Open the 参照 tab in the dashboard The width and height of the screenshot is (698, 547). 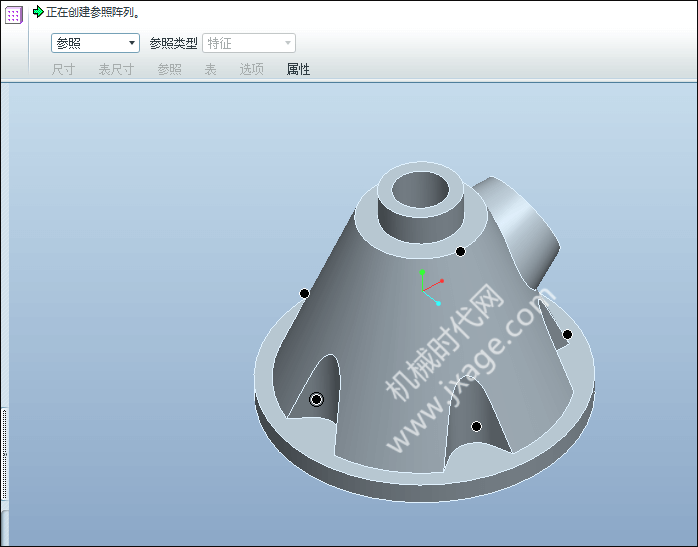(x=170, y=69)
